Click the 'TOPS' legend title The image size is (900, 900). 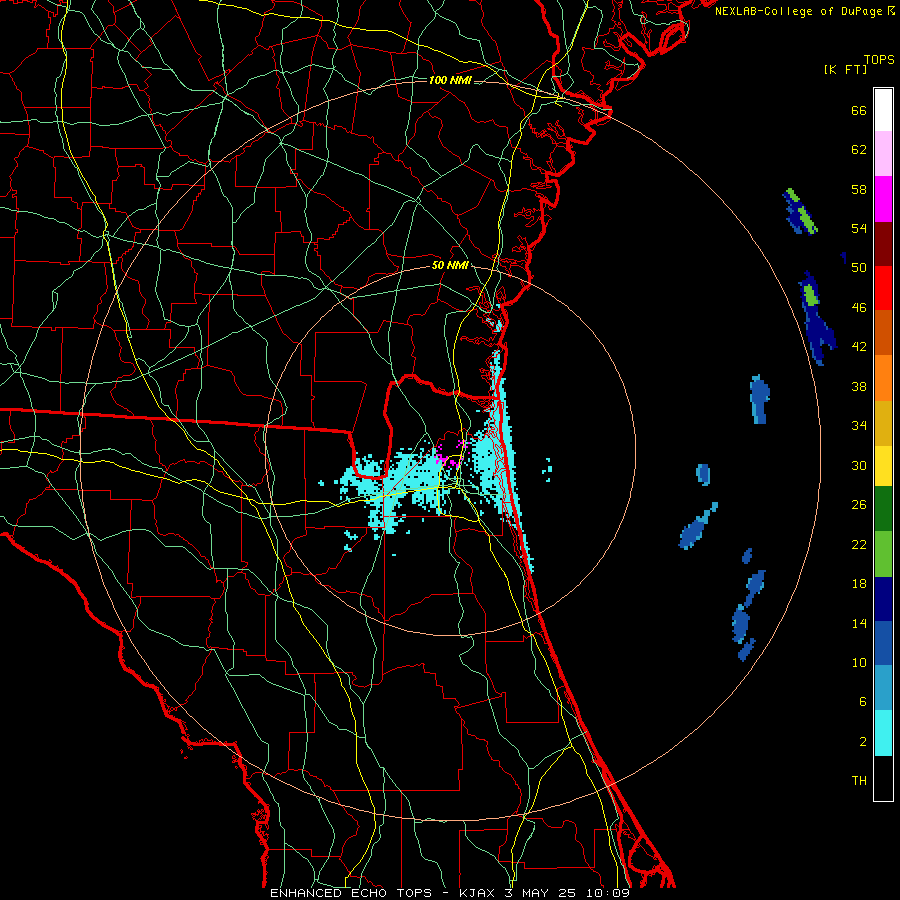click(x=879, y=60)
